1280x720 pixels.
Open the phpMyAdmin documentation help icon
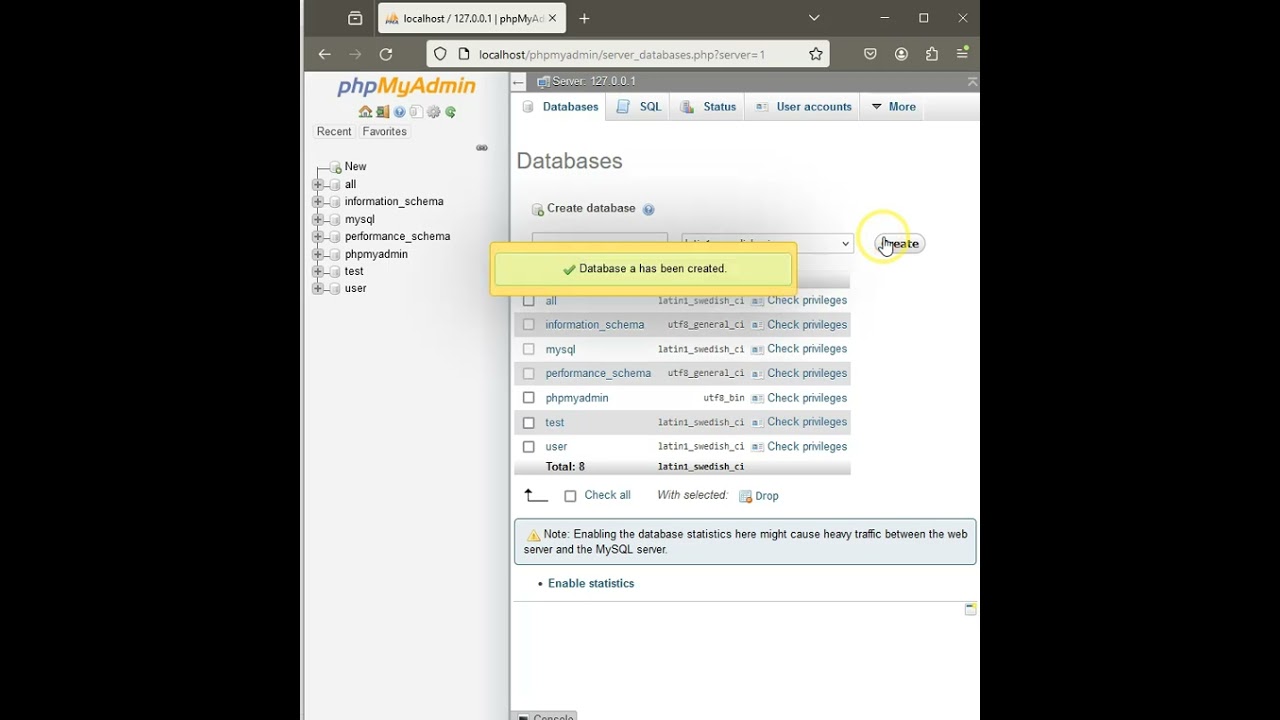(x=399, y=112)
